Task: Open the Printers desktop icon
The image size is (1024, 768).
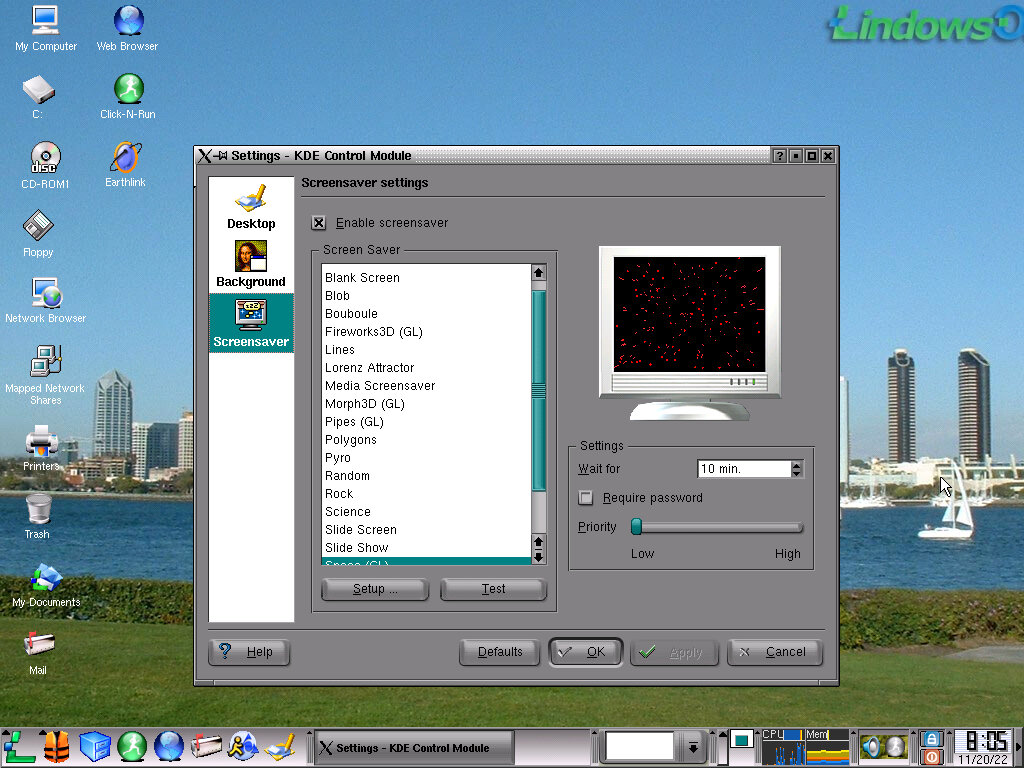Action: click(x=41, y=446)
